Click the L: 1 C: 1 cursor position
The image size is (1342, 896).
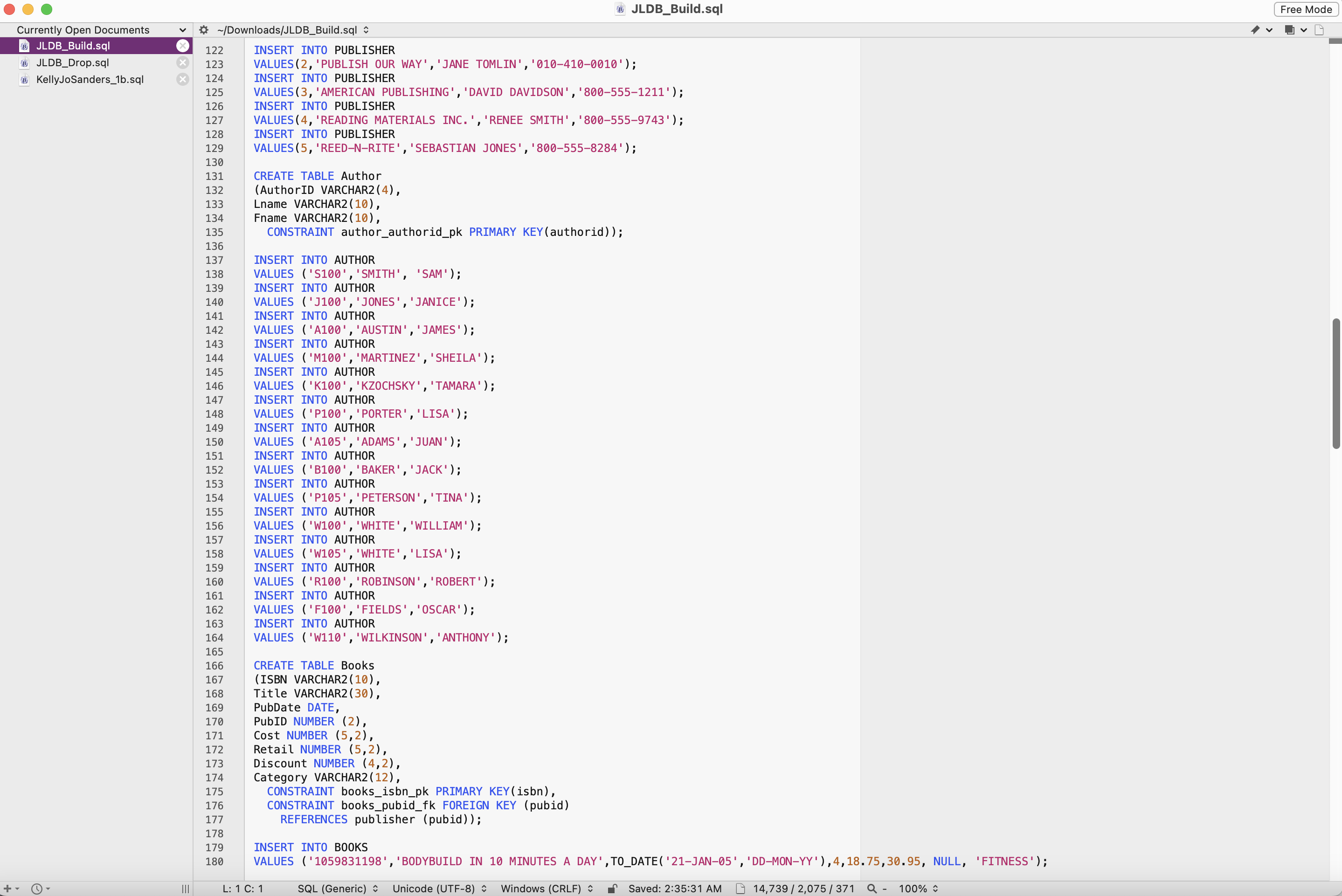[243, 889]
